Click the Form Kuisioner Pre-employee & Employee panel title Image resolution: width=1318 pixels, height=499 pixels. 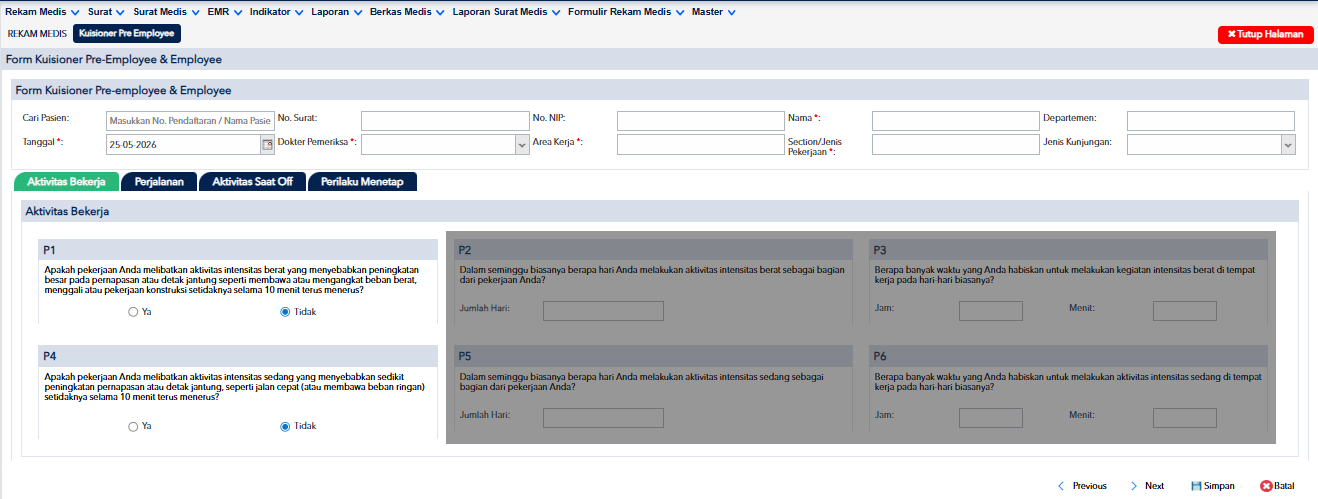(124, 90)
